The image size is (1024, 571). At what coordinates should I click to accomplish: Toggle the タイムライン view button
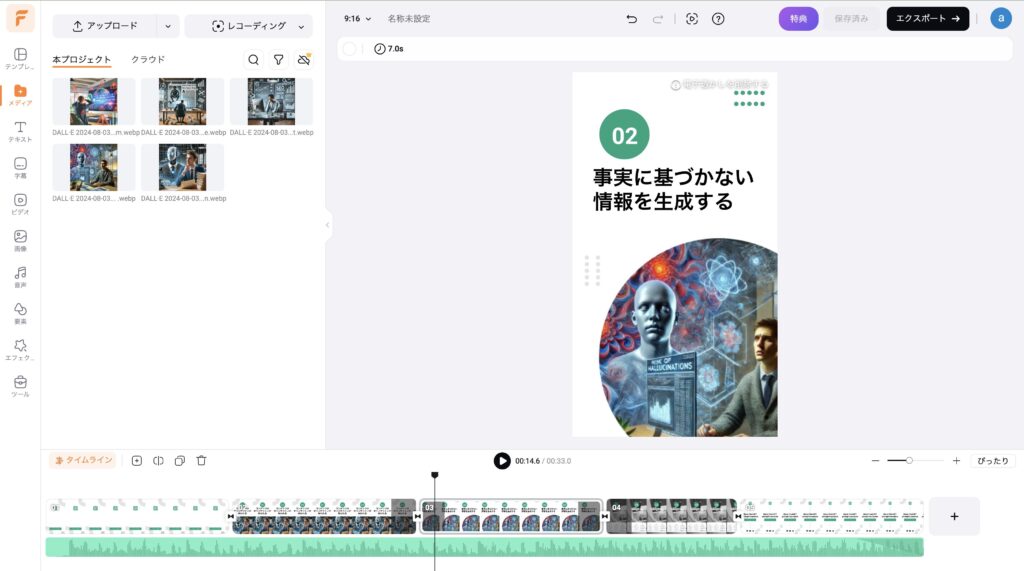point(83,461)
